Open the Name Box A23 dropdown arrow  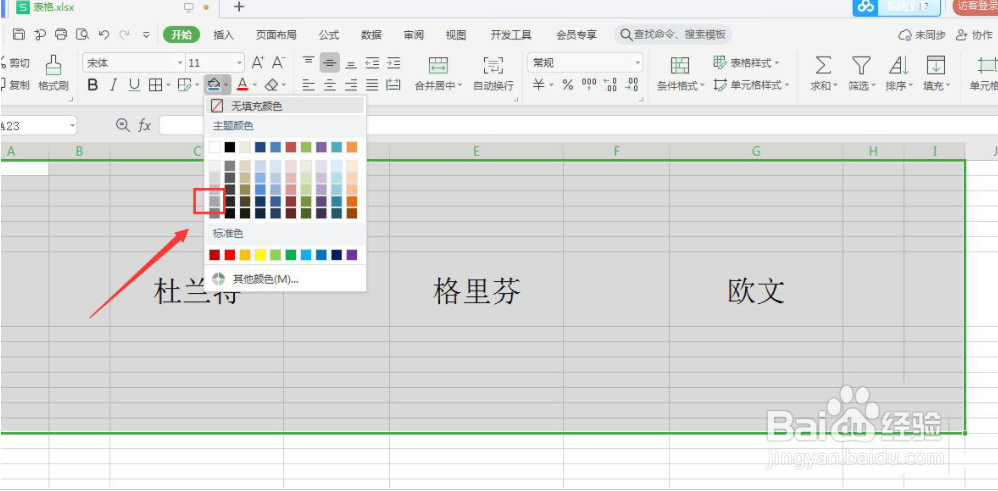pyautogui.click(x=71, y=125)
